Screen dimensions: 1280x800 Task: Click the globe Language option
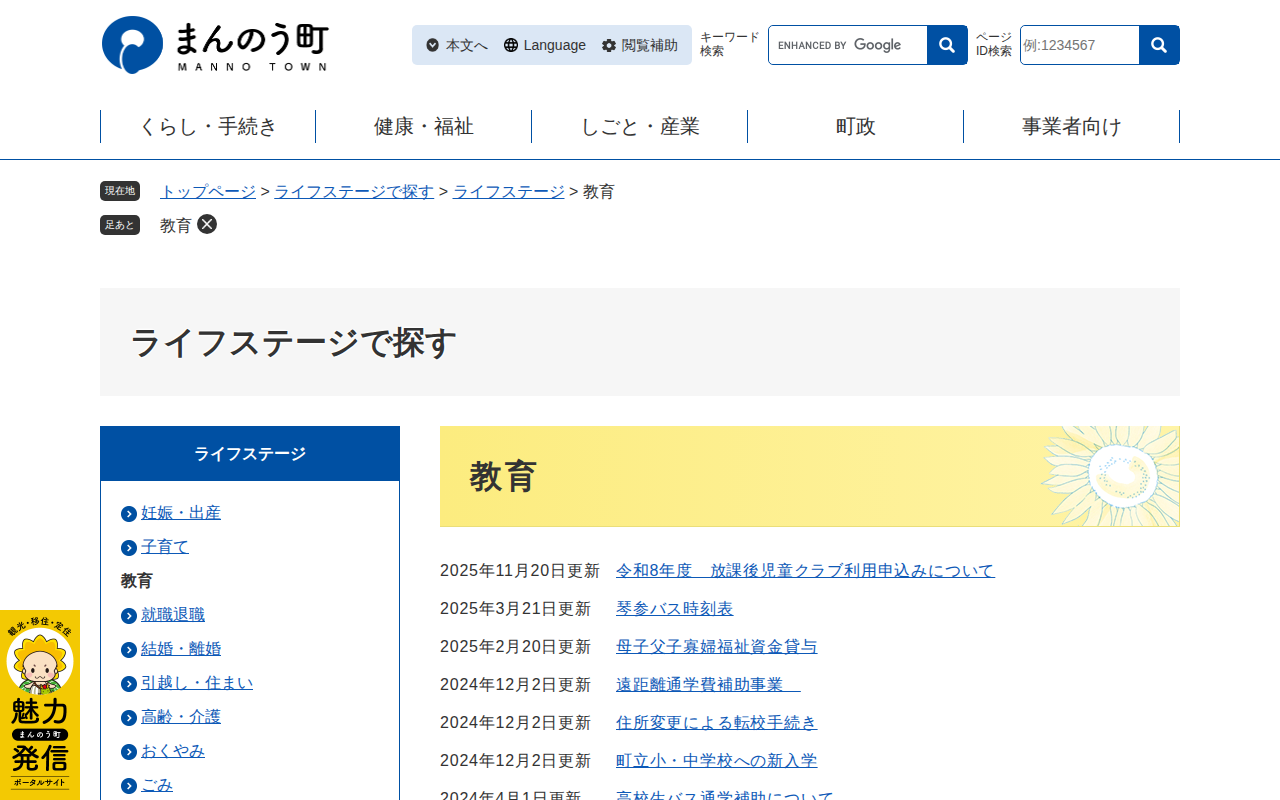tap(545, 45)
